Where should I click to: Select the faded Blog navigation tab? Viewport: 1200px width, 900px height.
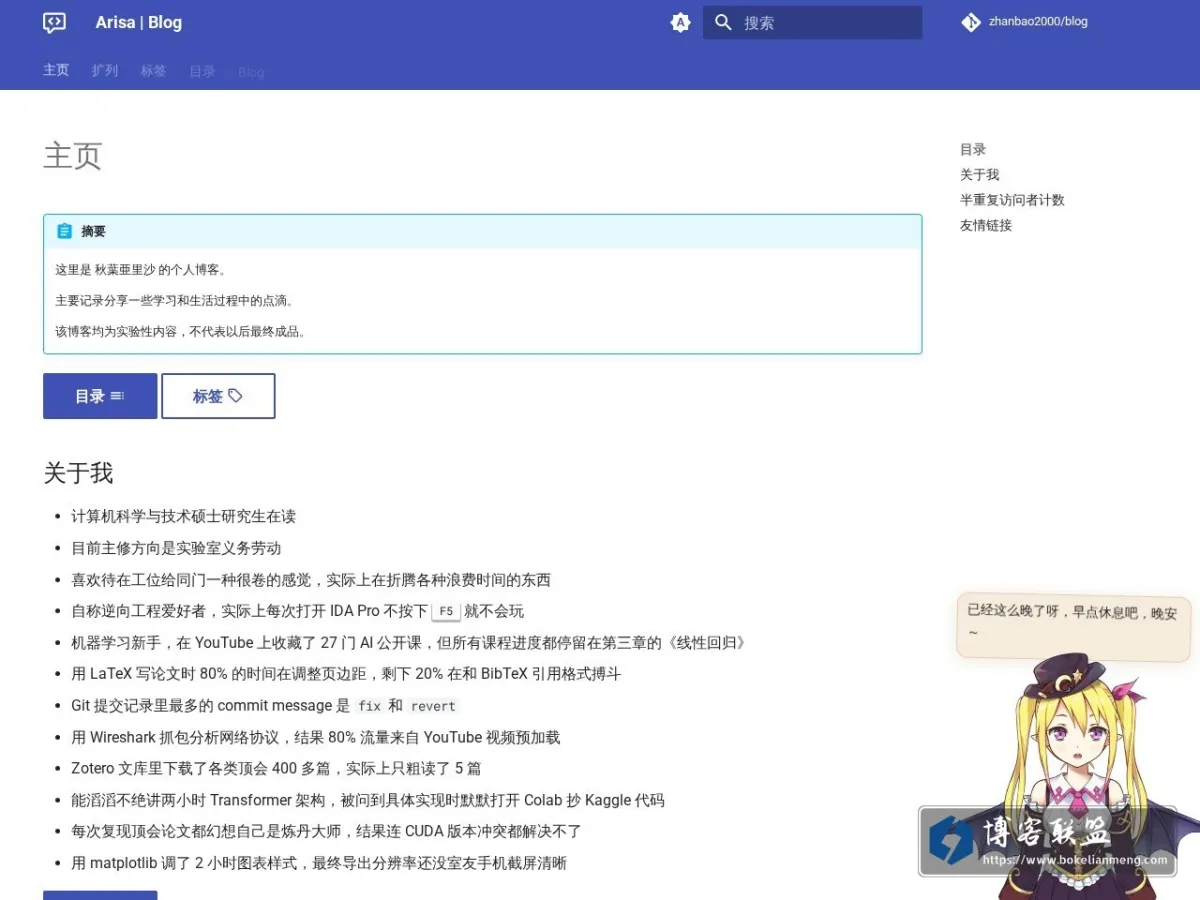tap(251, 72)
